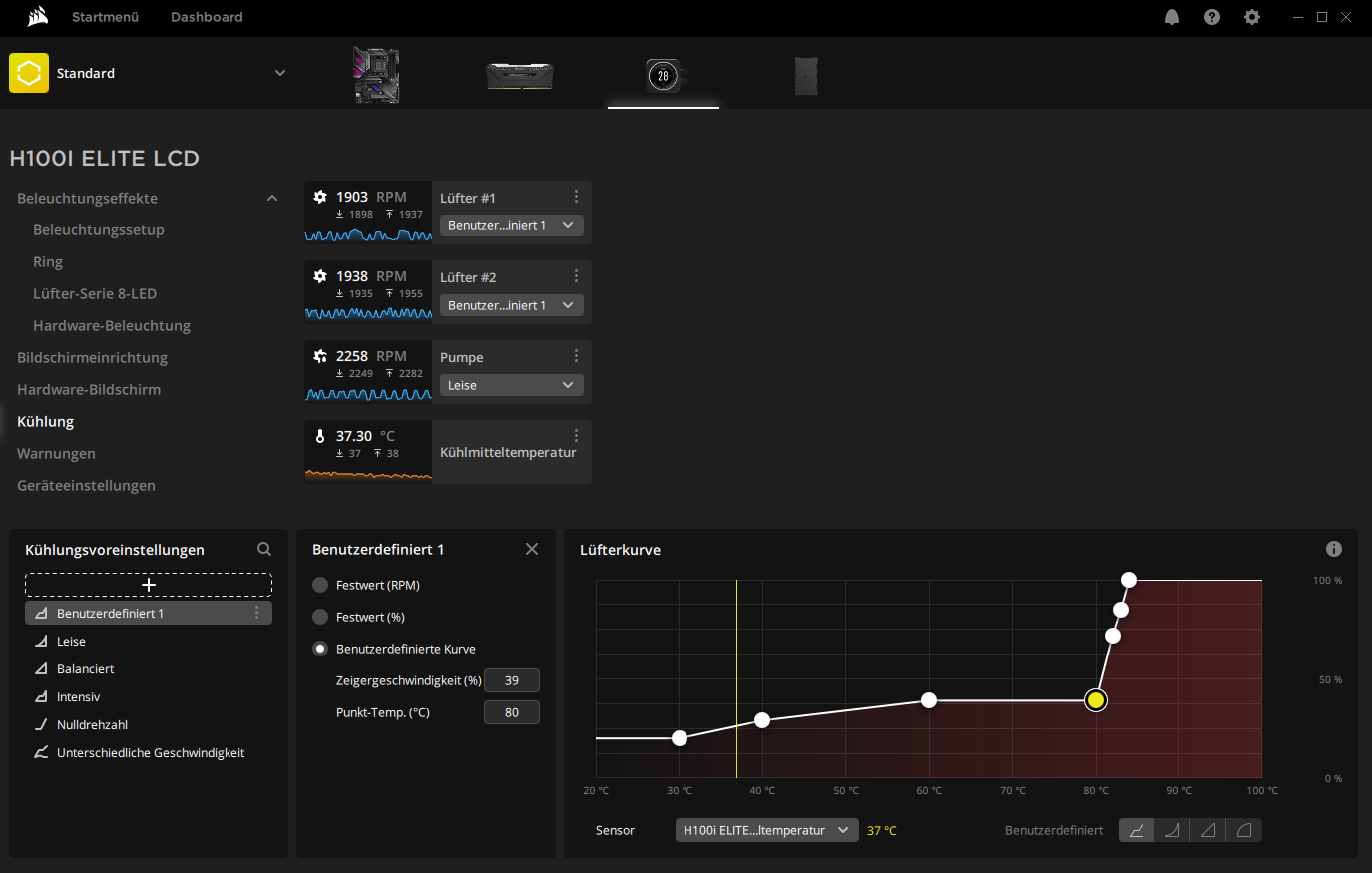The height and width of the screenshot is (873, 1372).
Task: Add a new cooling preset with plus
Action: (x=149, y=585)
